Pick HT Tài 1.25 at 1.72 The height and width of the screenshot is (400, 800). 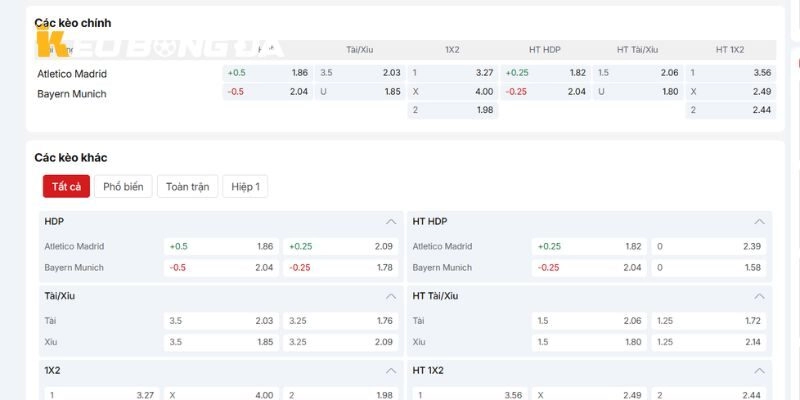709,321
